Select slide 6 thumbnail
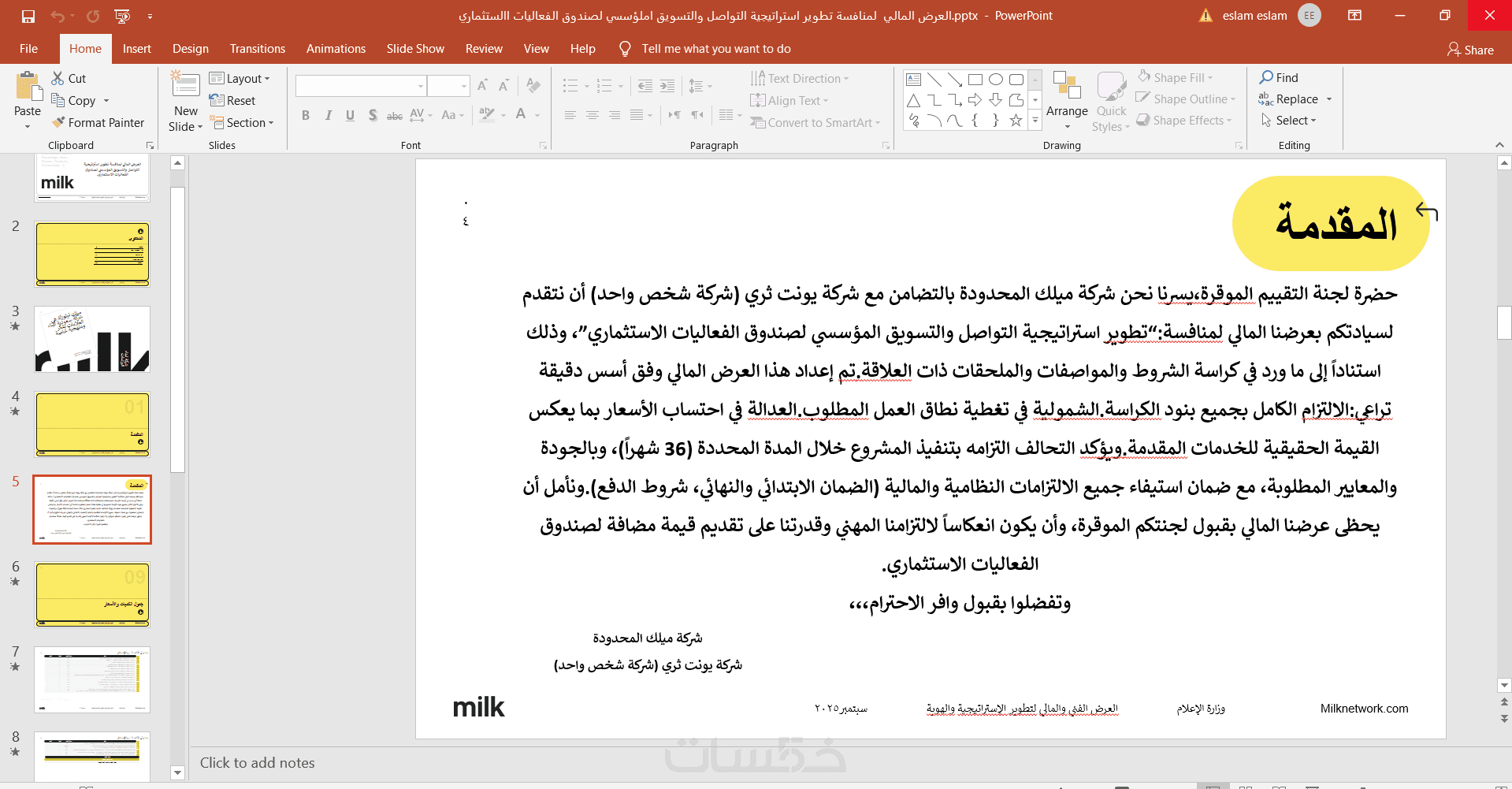The width and height of the screenshot is (1512, 789). [92, 594]
